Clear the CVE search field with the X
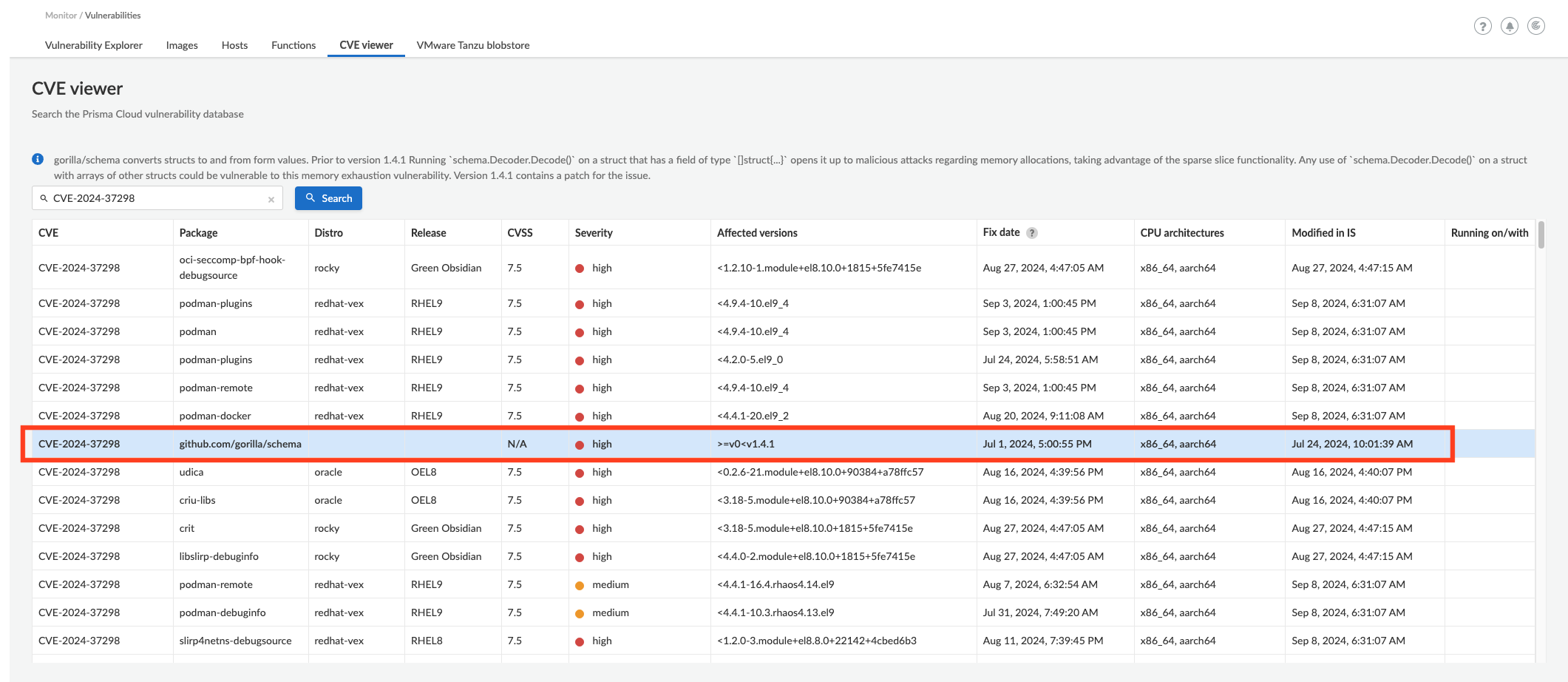Image resolution: width=1568 pixels, height=682 pixels. pyautogui.click(x=271, y=199)
